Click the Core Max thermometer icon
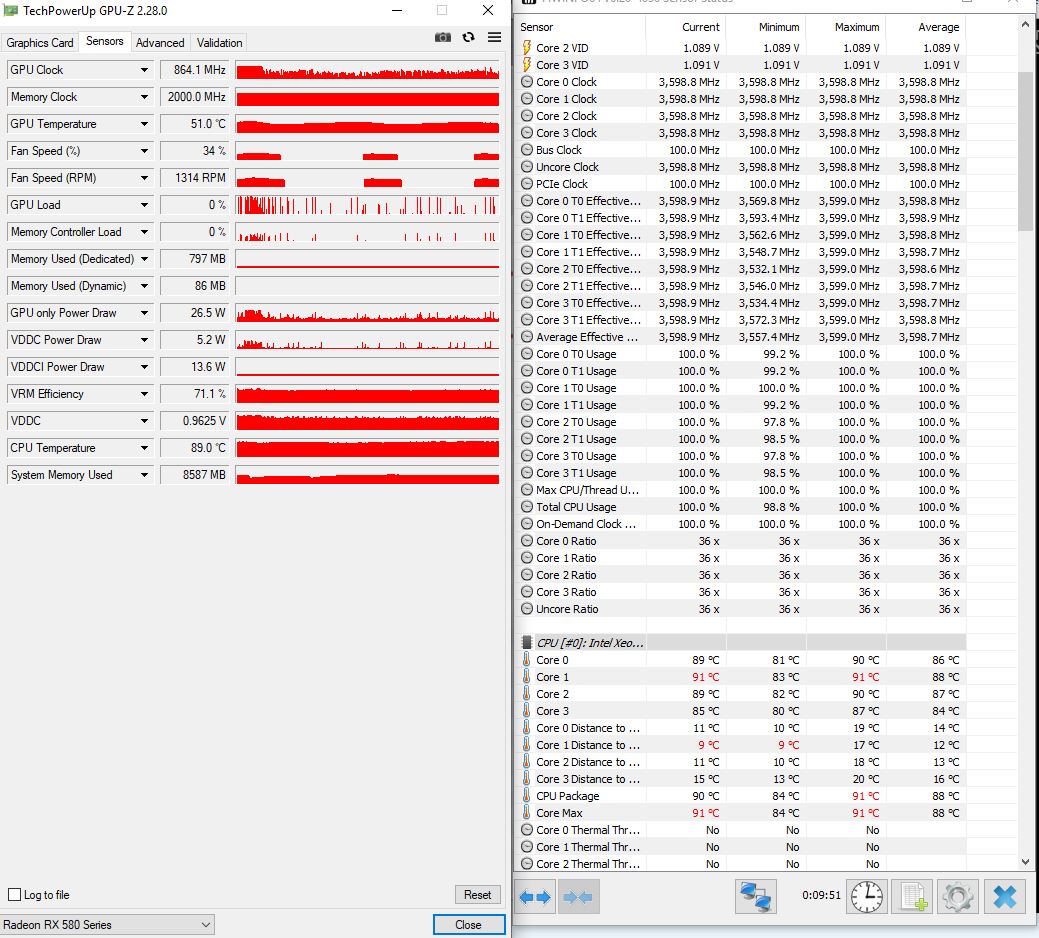 point(527,813)
